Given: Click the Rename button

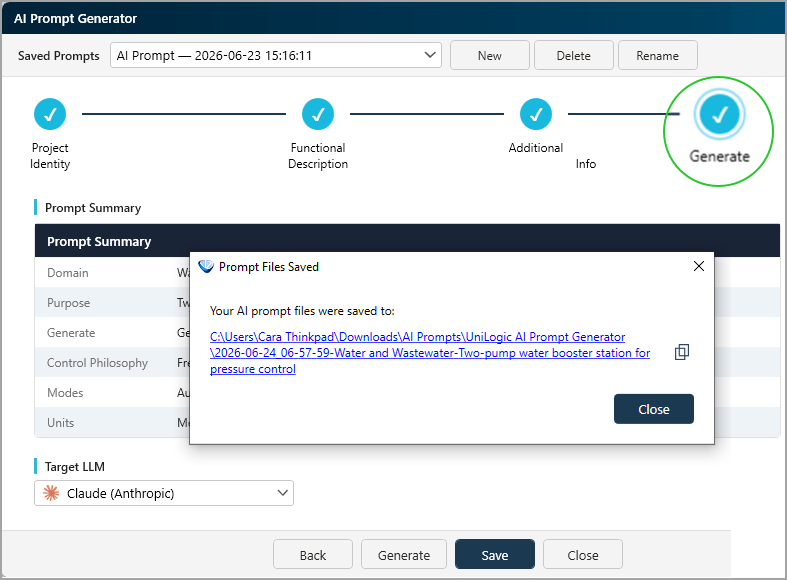Looking at the screenshot, I should coord(657,55).
